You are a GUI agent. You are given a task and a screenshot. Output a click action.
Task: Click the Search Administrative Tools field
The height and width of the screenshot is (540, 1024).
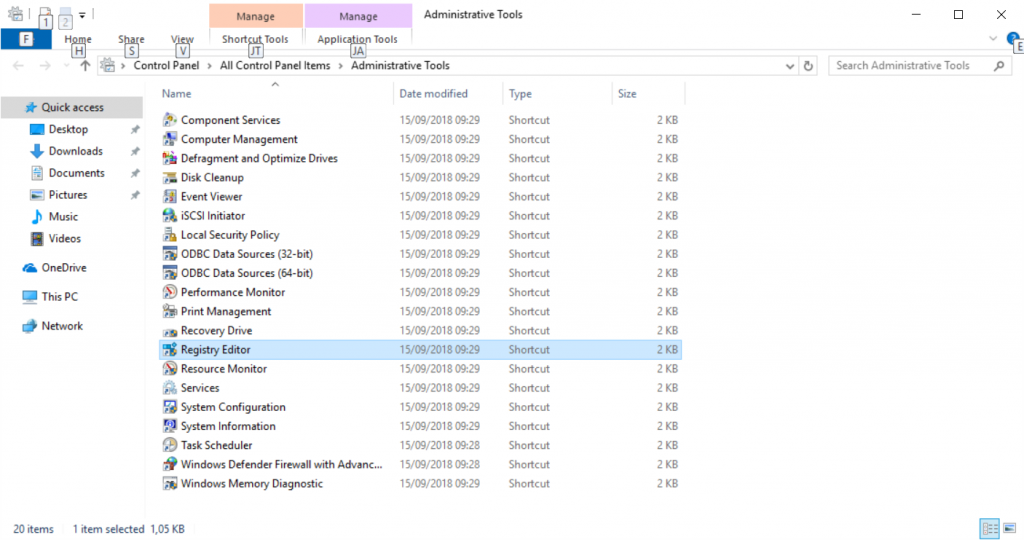pyautogui.click(x=920, y=65)
